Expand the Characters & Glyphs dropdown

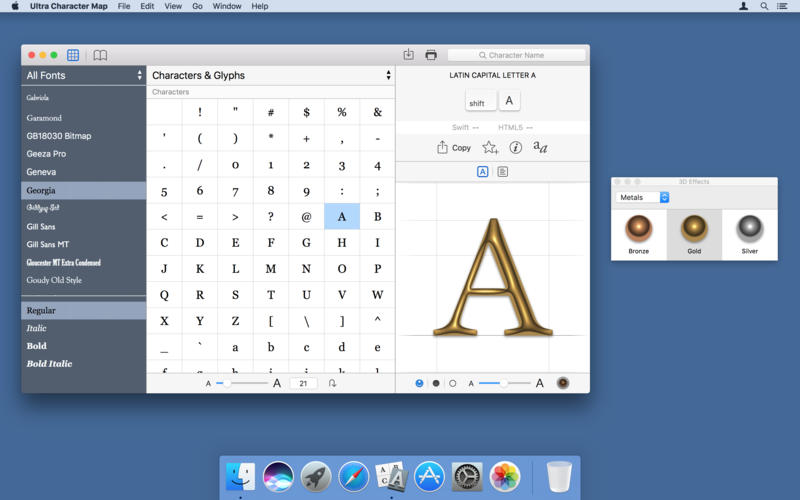click(270, 75)
